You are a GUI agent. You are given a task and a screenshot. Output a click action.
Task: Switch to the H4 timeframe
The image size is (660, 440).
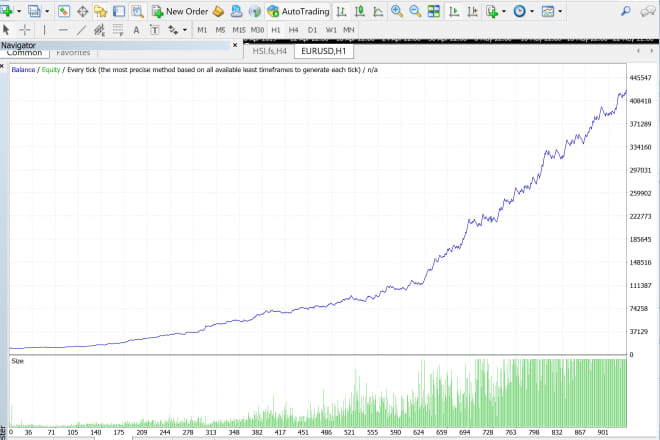tap(293, 30)
